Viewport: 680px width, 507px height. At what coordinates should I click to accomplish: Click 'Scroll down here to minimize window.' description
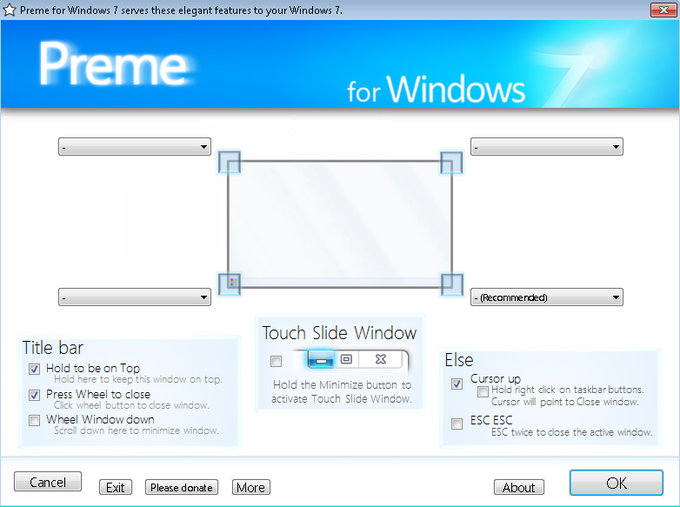(x=136, y=431)
